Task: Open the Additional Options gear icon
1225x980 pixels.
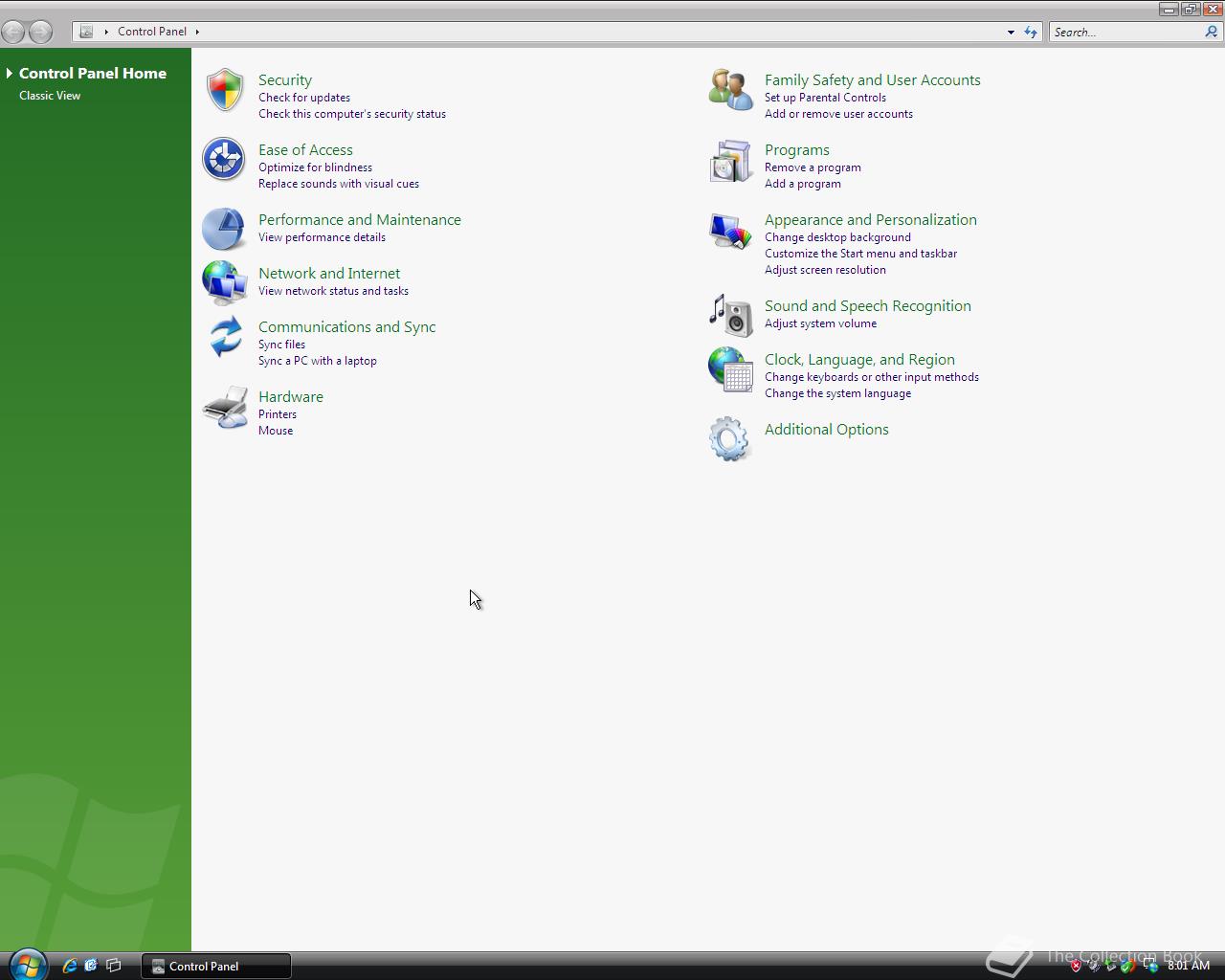Action: pos(729,438)
